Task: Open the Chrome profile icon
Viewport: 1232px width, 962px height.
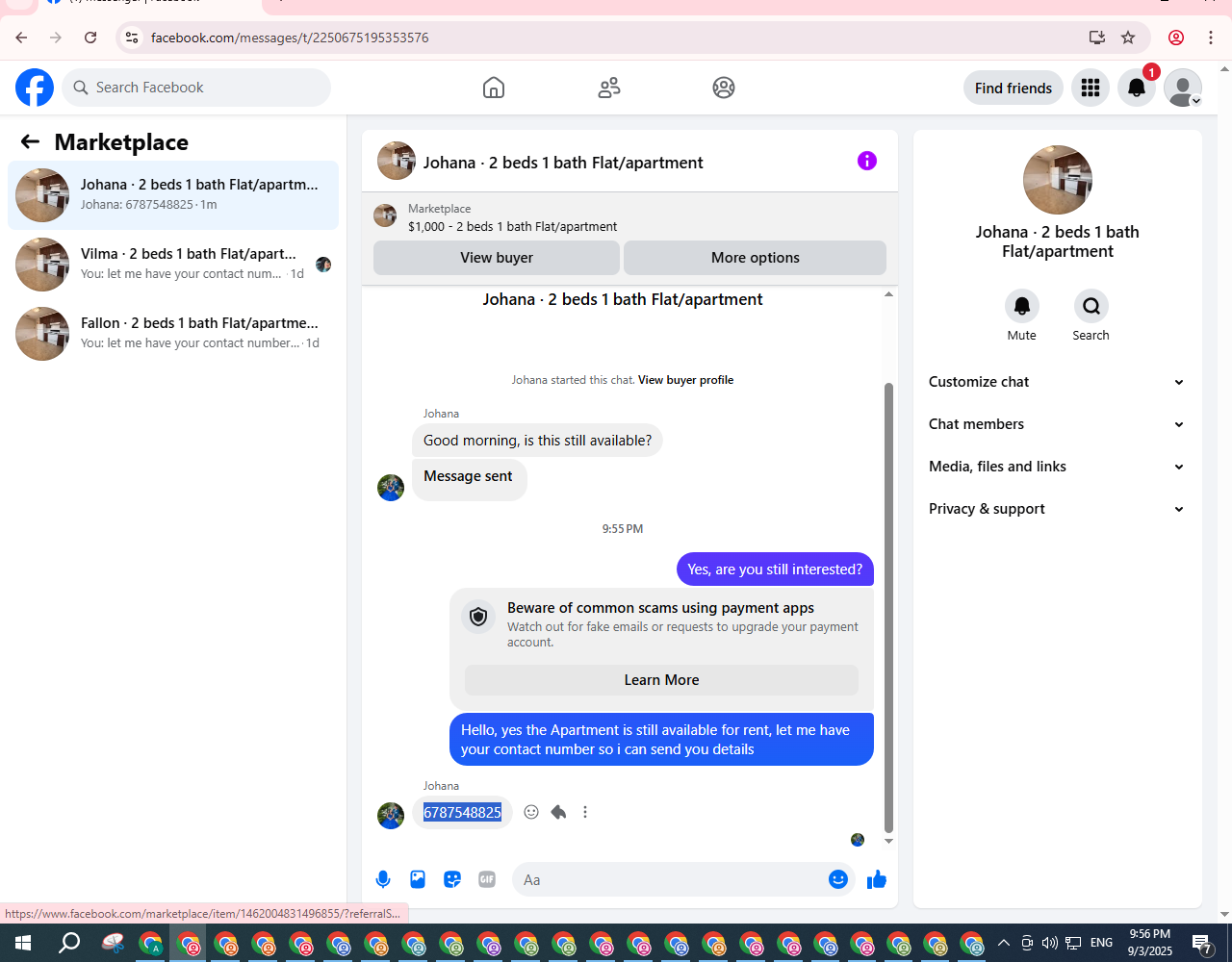Action: click(1176, 38)
